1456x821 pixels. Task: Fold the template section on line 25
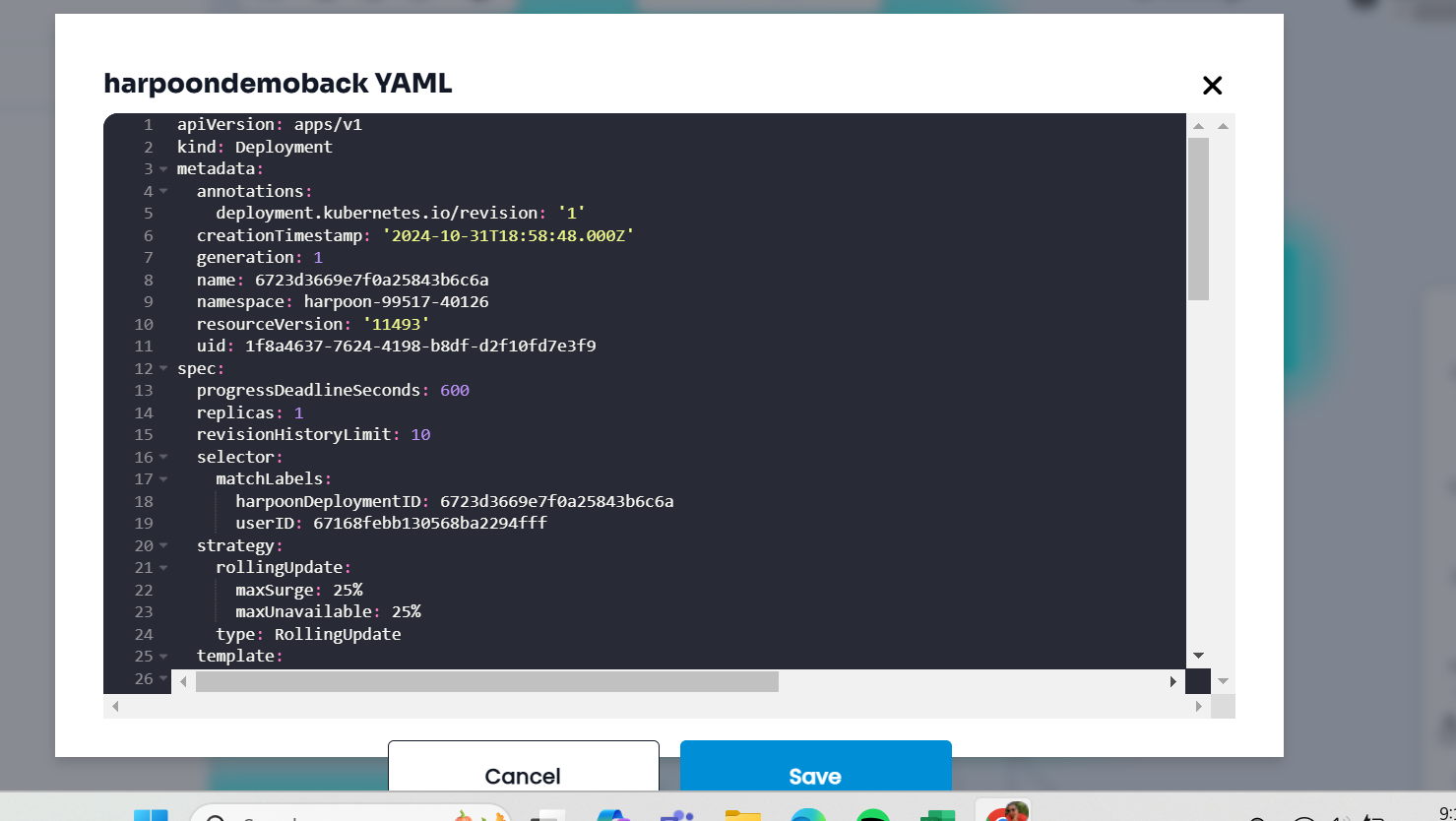[x=163, y=657]
